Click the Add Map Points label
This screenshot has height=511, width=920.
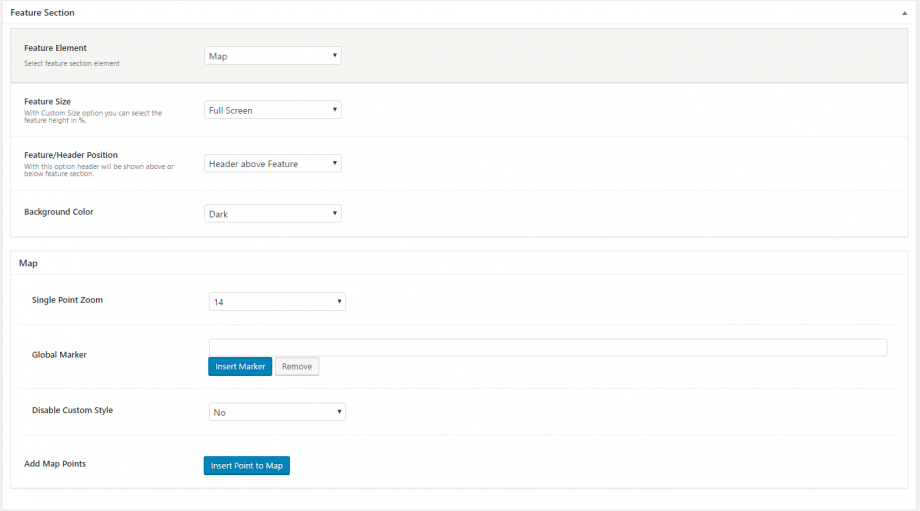(x=55, y=464)
